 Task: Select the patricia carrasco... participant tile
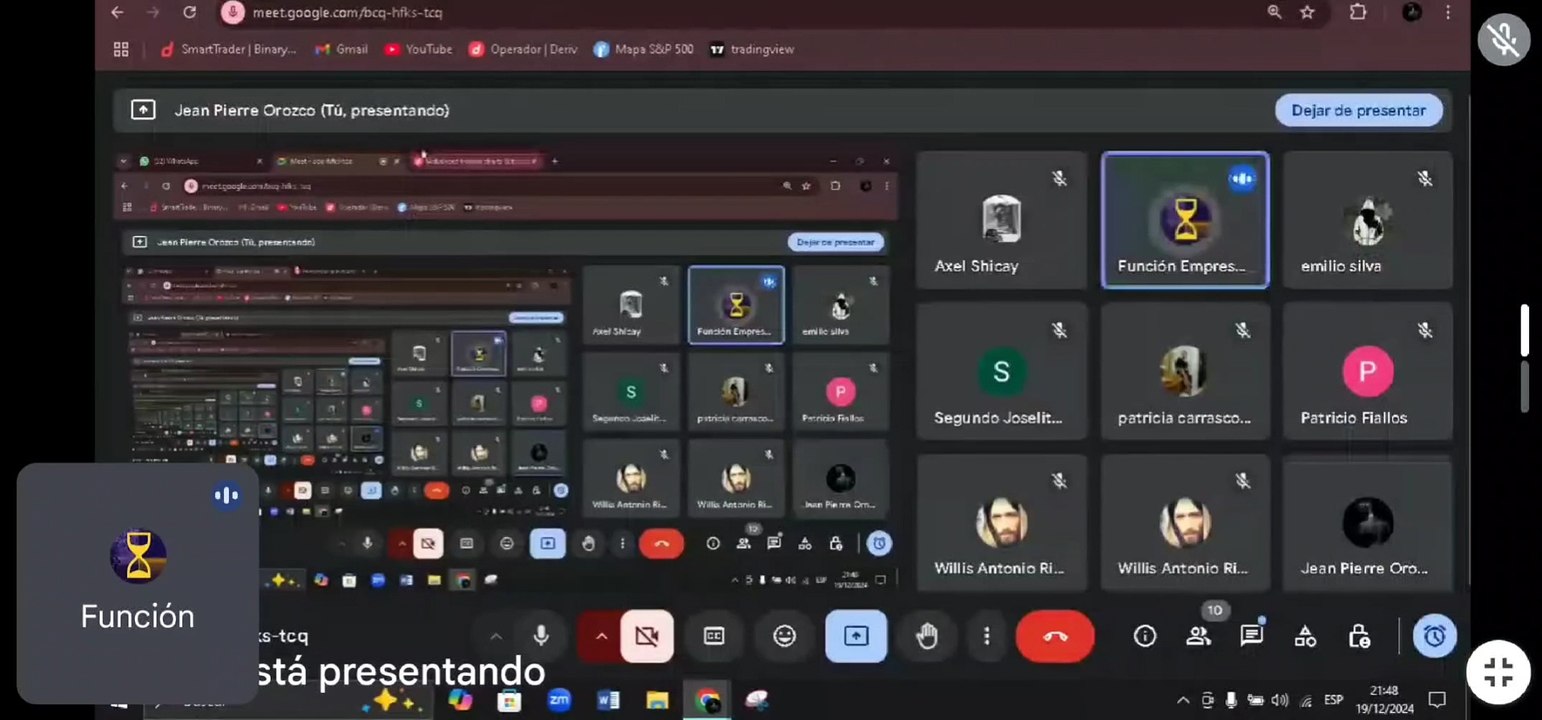coord(1185,371)
